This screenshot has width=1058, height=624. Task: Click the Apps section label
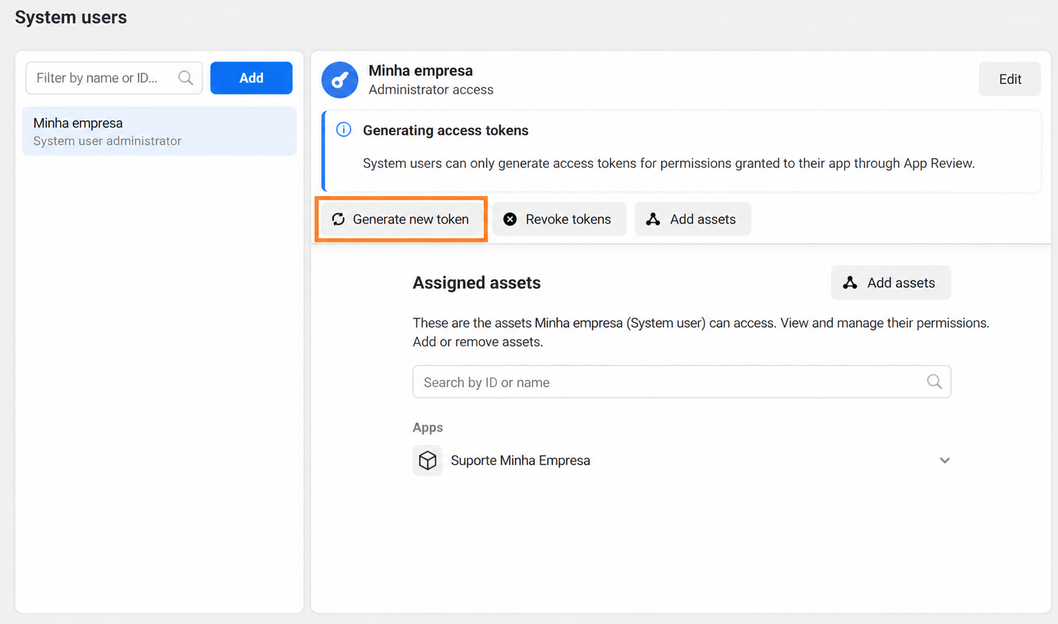(x=428, y=428)
